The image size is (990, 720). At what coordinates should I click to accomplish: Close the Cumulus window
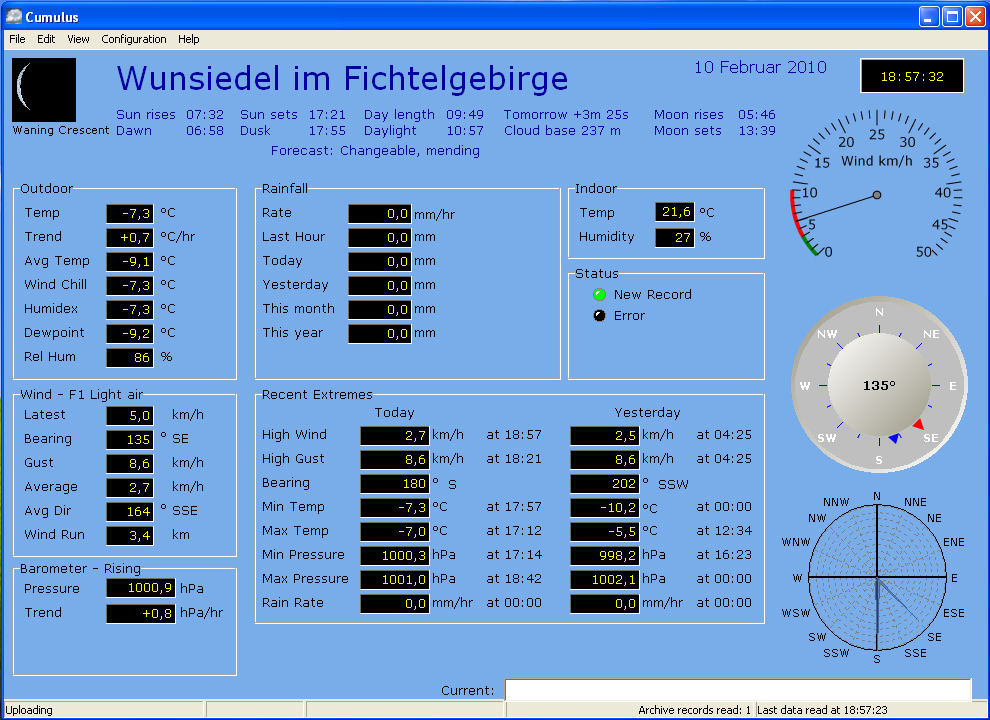point(974,16)
